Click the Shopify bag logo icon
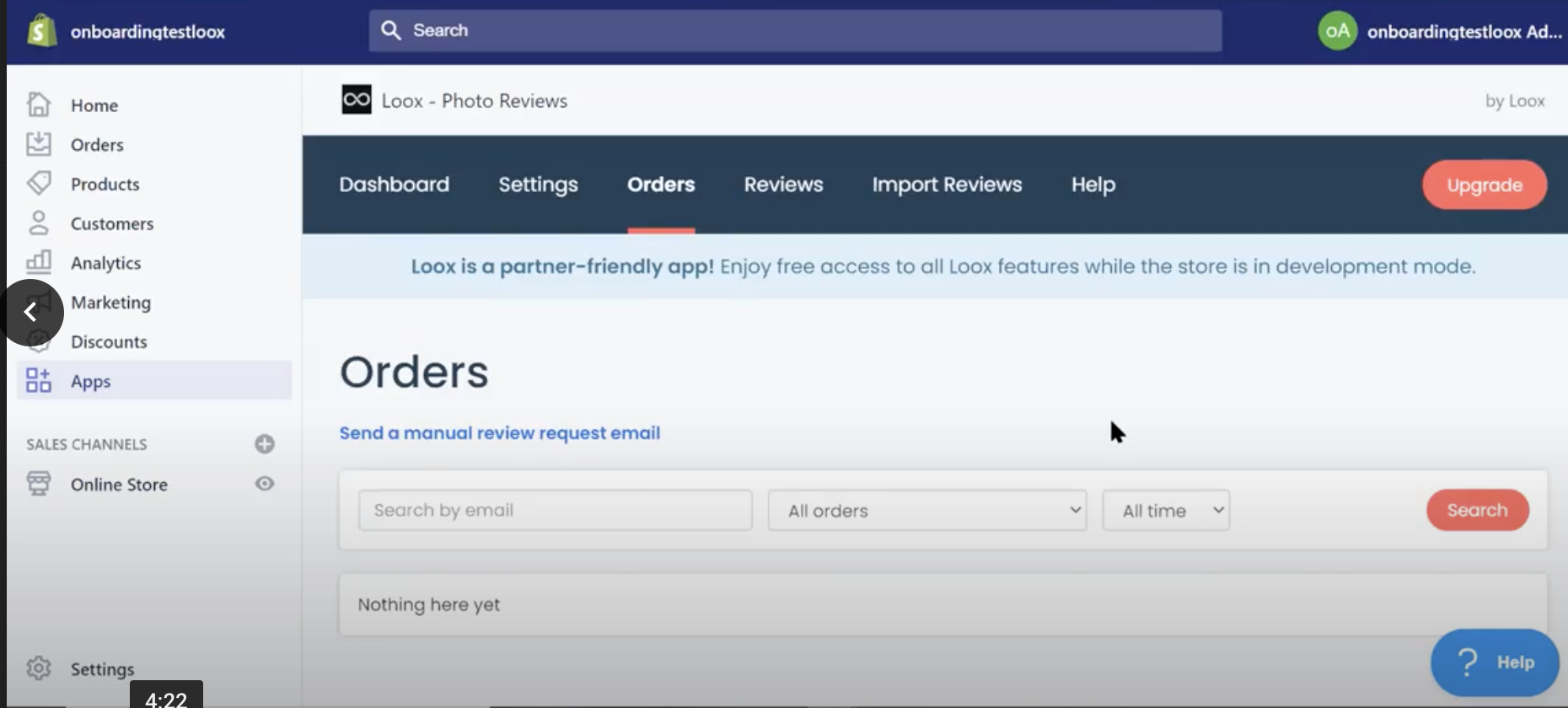This screenshot has width=1568, height=708. (x=41, y=31)
